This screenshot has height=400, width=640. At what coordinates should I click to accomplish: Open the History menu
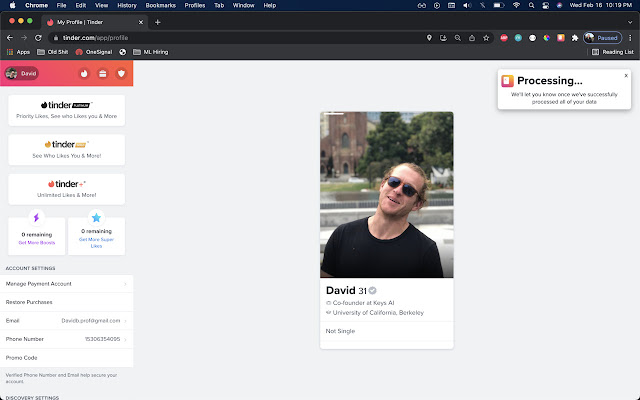[127, 5]
